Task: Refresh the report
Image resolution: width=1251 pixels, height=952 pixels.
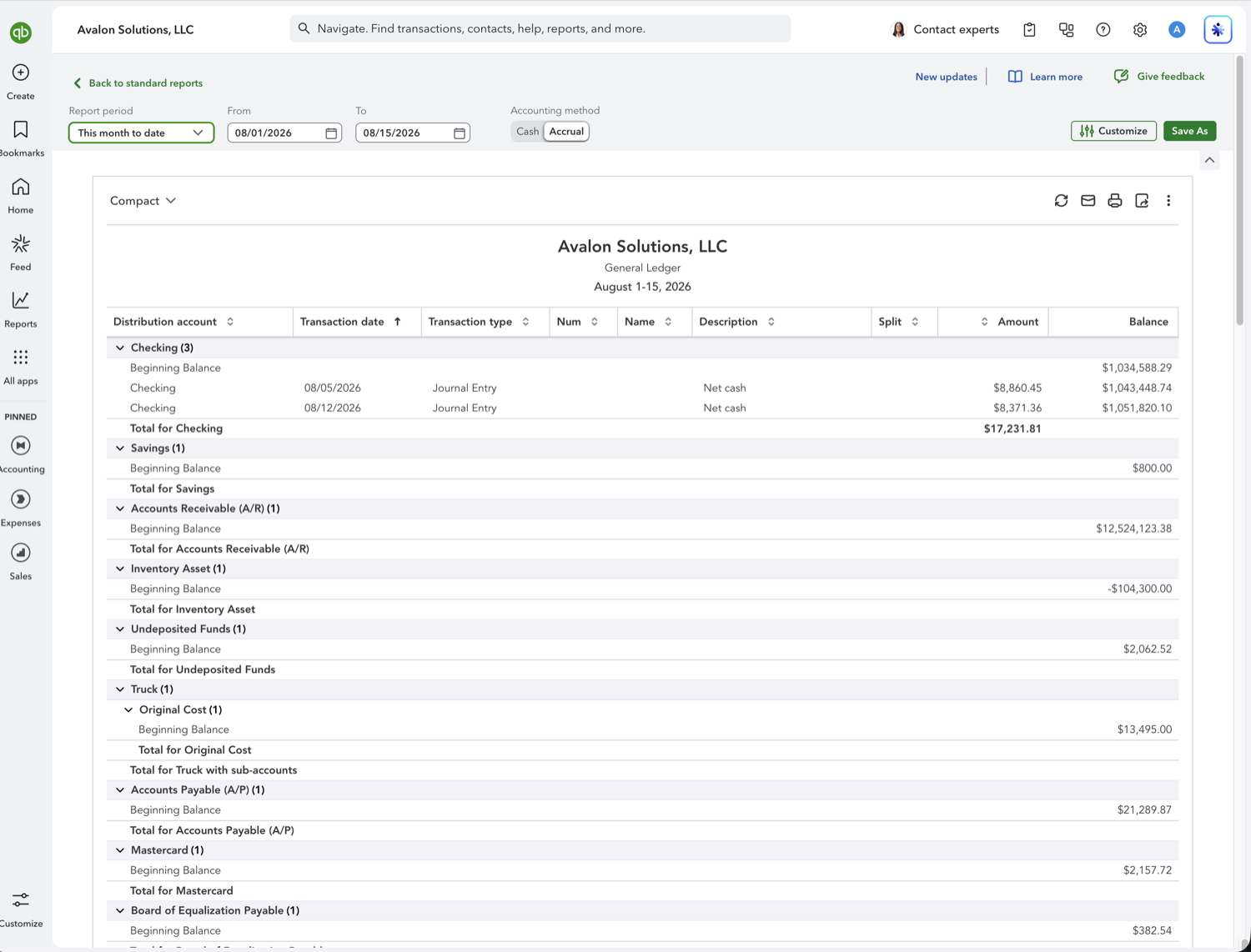Action: coord(1061,201)
